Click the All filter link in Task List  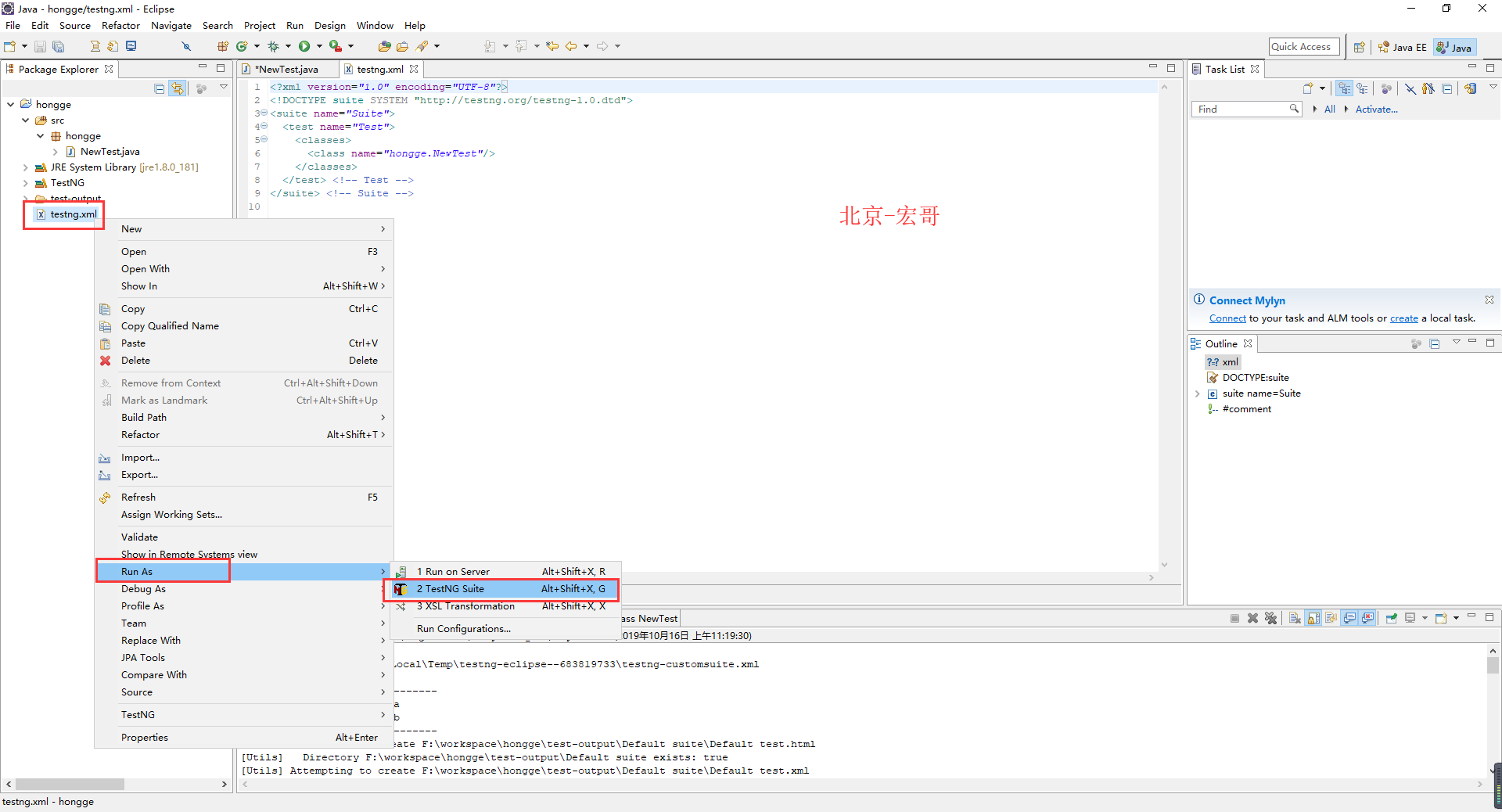(1329, 110)
